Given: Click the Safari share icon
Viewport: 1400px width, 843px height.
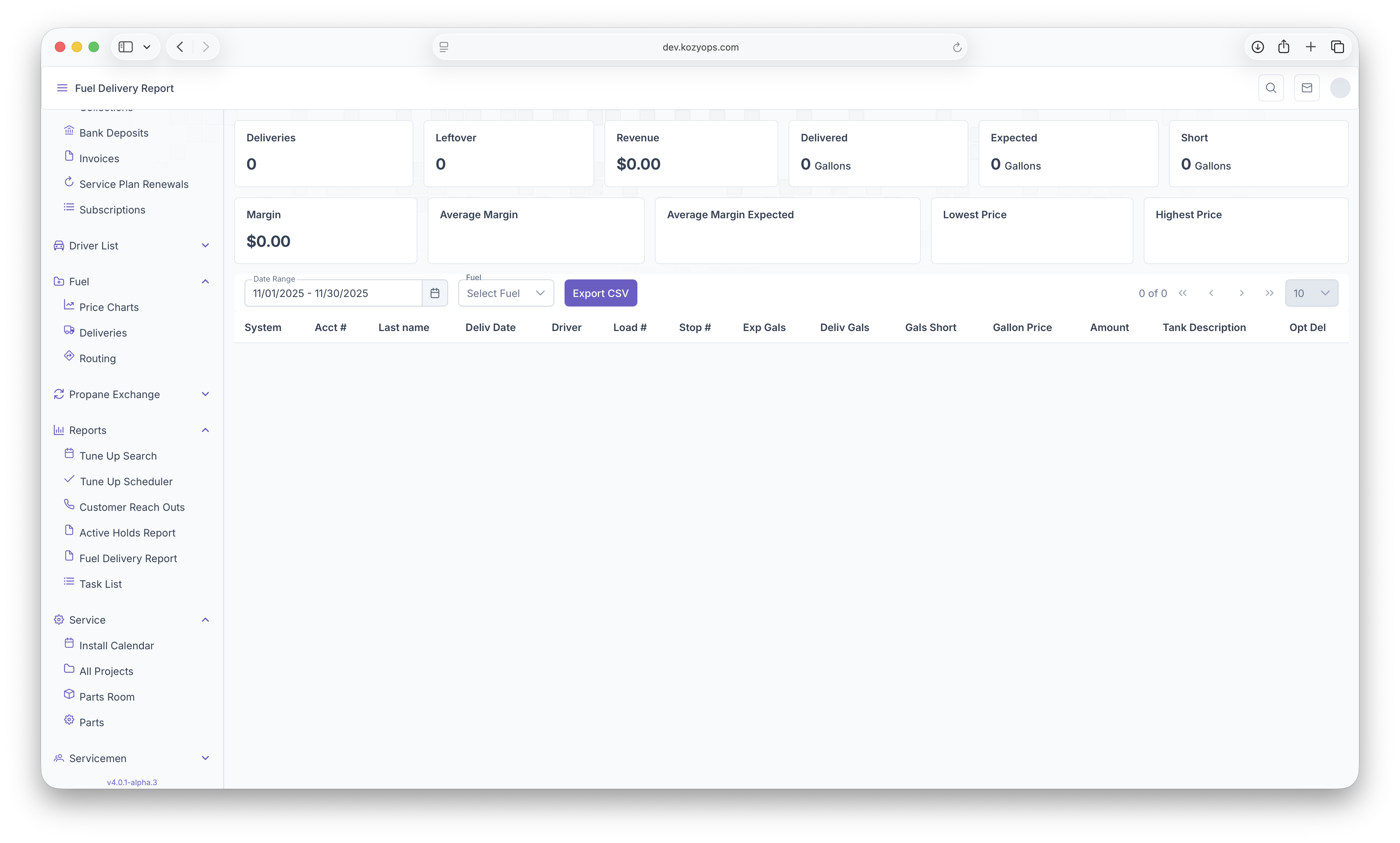Looking at the screenshot, I should [x=1284, y=47].
